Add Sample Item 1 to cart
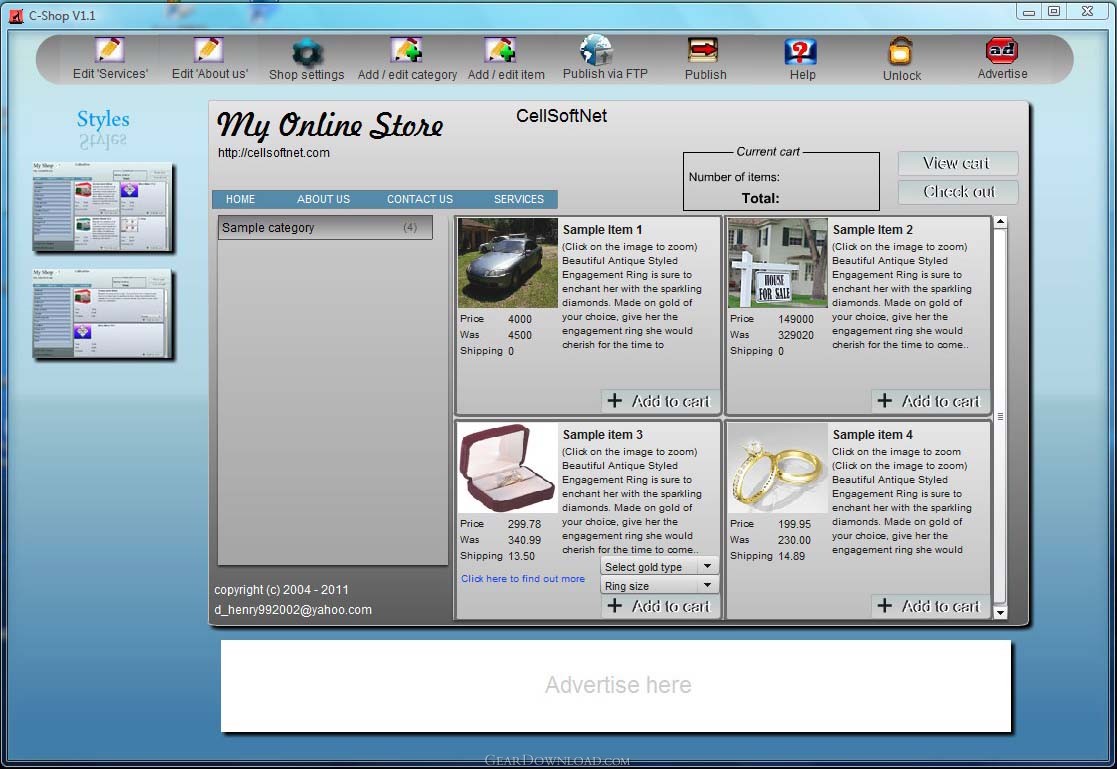The width and height of the screenshot is (1117, 769). [x=660, y=401]
